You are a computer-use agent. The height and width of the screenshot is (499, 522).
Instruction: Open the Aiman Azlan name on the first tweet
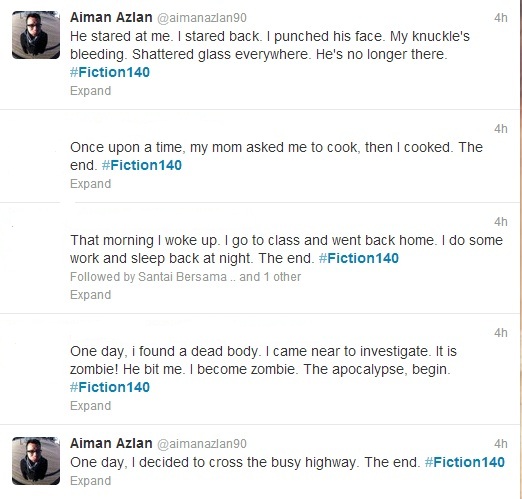pos(111,17)
